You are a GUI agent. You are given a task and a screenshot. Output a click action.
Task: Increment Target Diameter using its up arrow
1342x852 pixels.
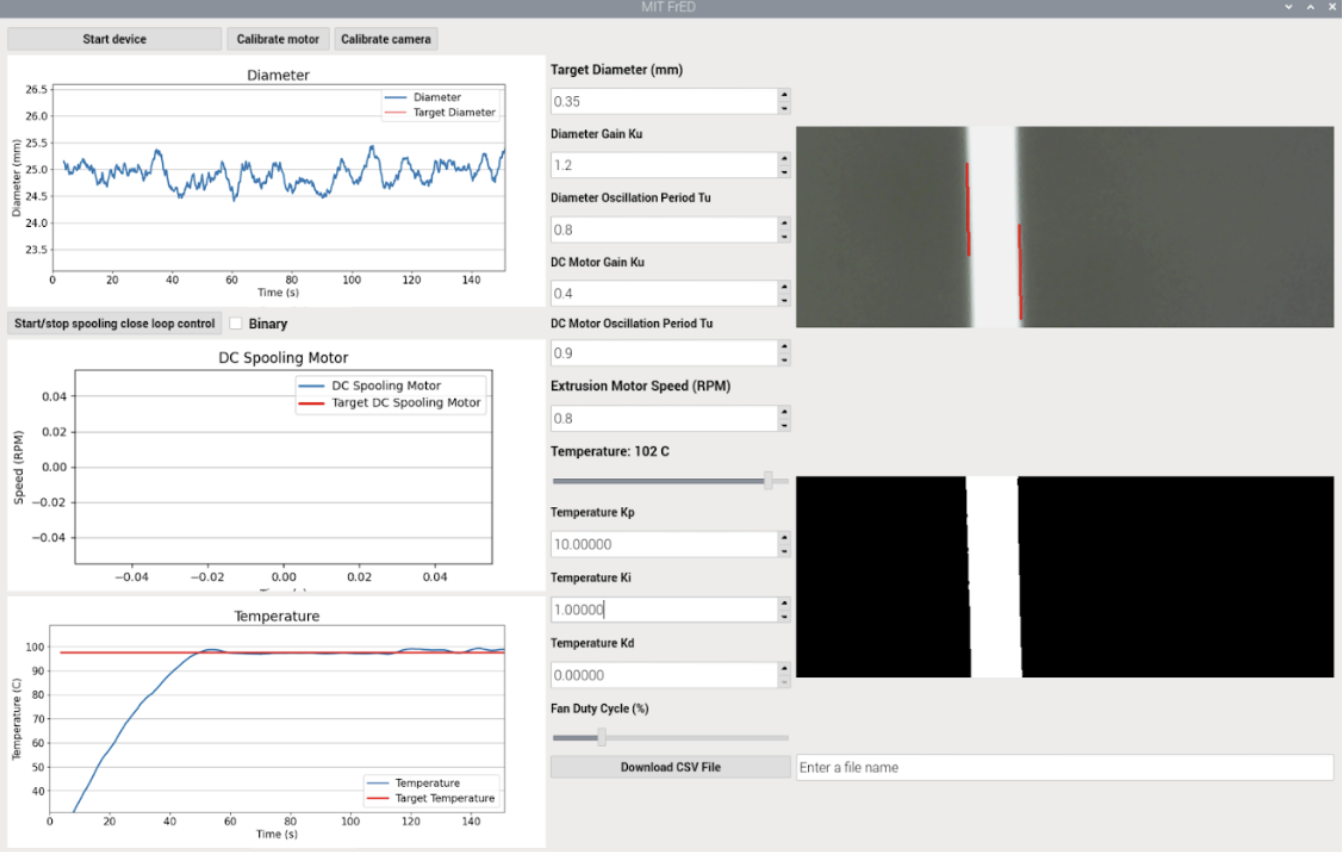pos(786,96)
